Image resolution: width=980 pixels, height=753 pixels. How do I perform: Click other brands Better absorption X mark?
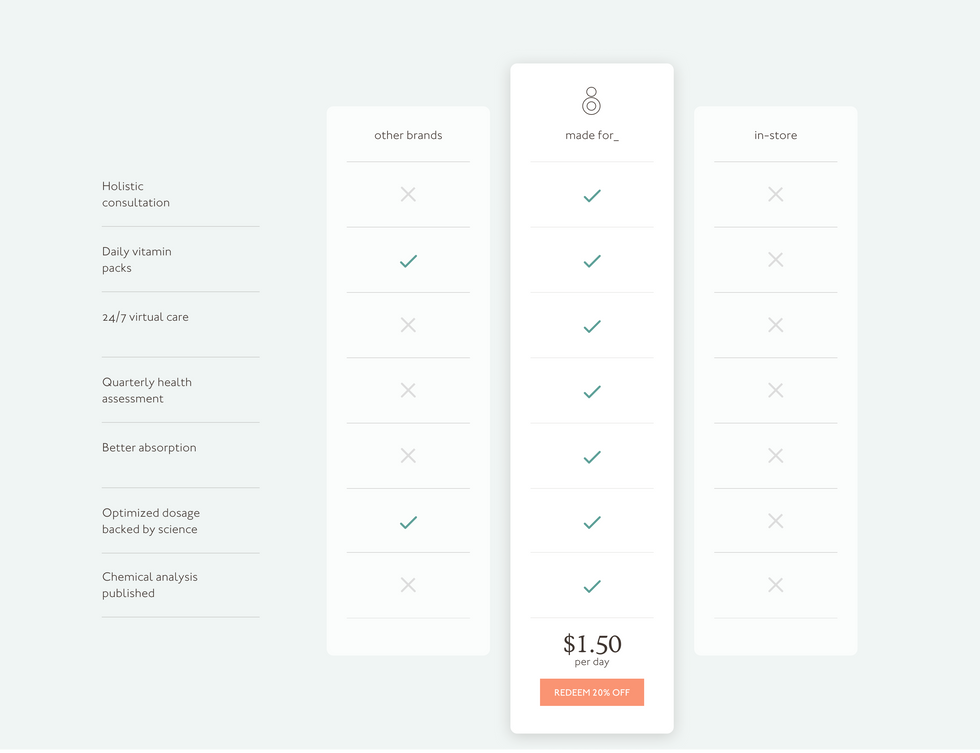(x=408, y=456)
